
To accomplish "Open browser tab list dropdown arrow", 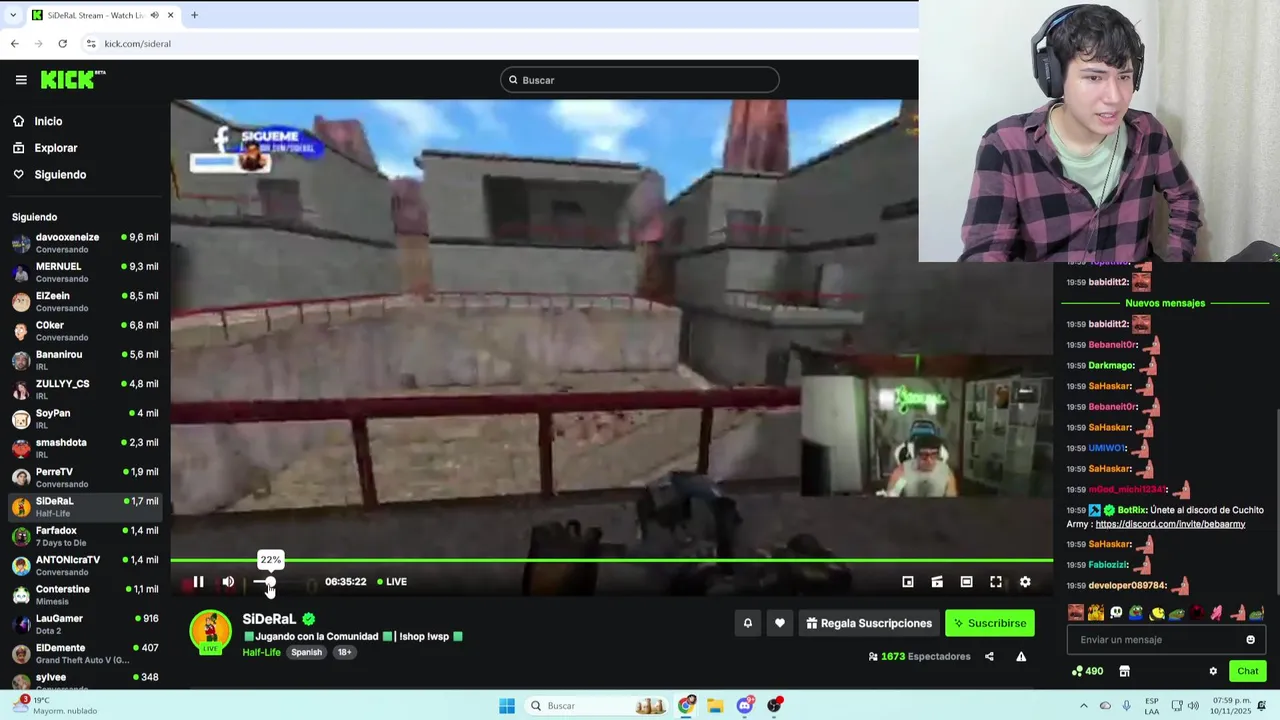I will coord(13,15).
